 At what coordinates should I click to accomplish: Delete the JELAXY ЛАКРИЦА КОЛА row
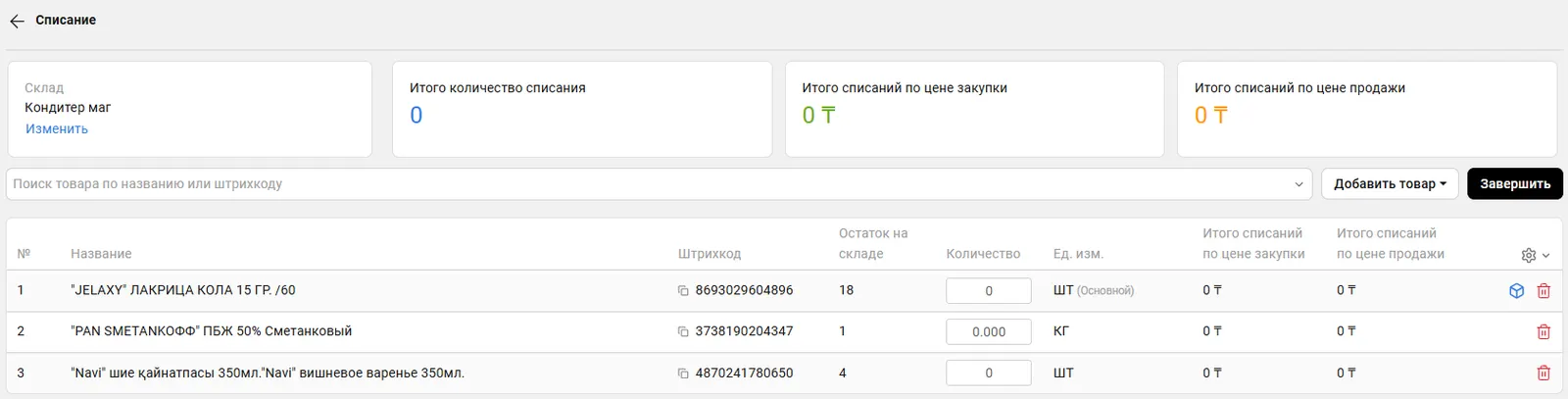[1543, 291]
